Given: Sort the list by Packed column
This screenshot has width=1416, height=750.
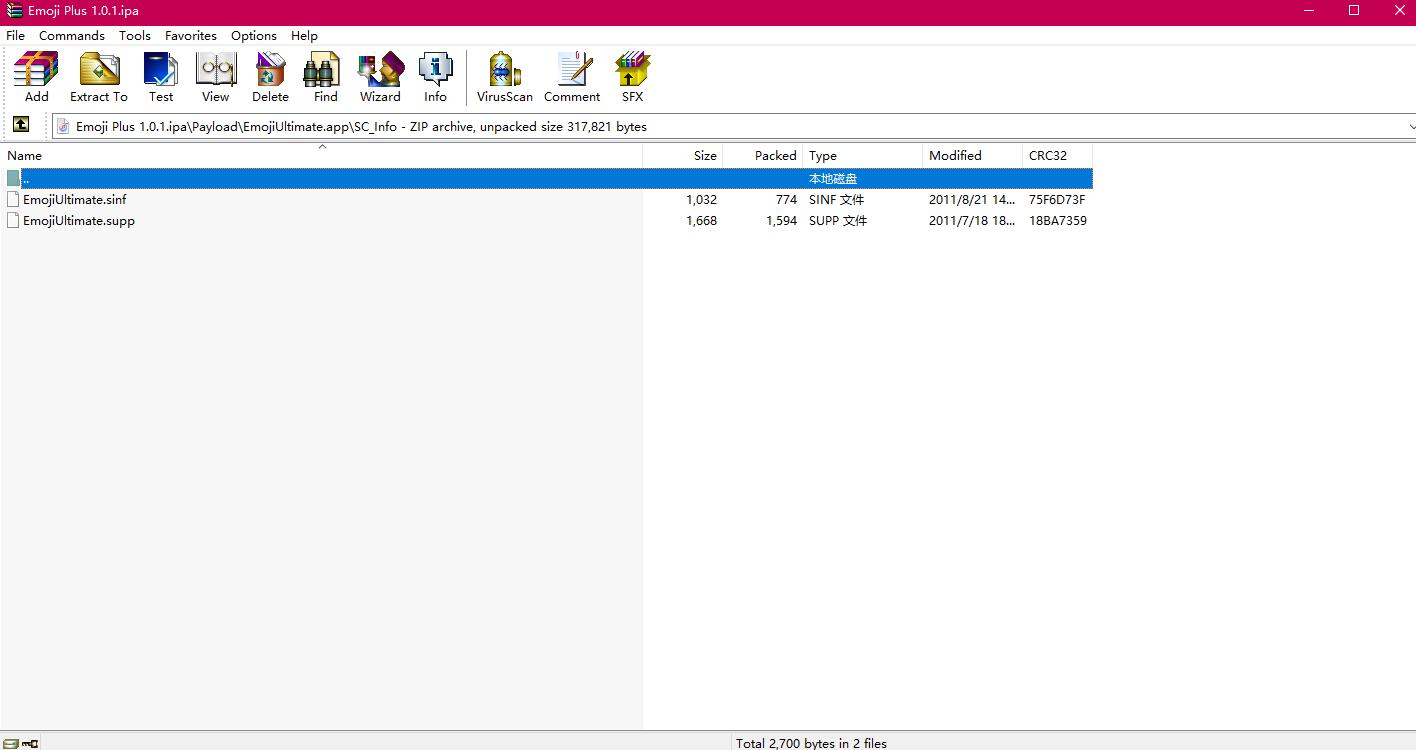Looking at the screenshot, I should coord(763,155).
